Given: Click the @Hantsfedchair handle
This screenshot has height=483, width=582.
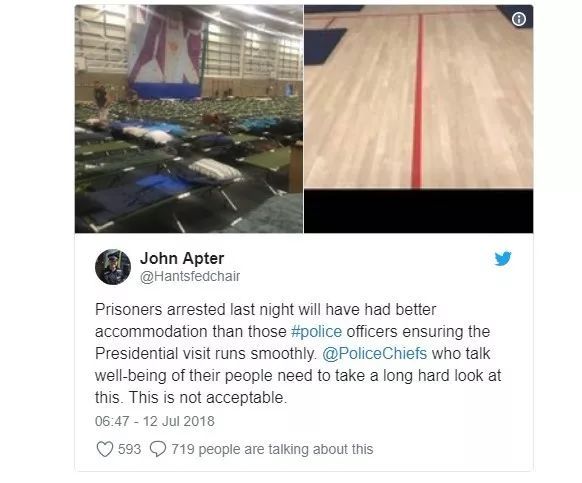Looking at the screenshot, I should [190, 276].
